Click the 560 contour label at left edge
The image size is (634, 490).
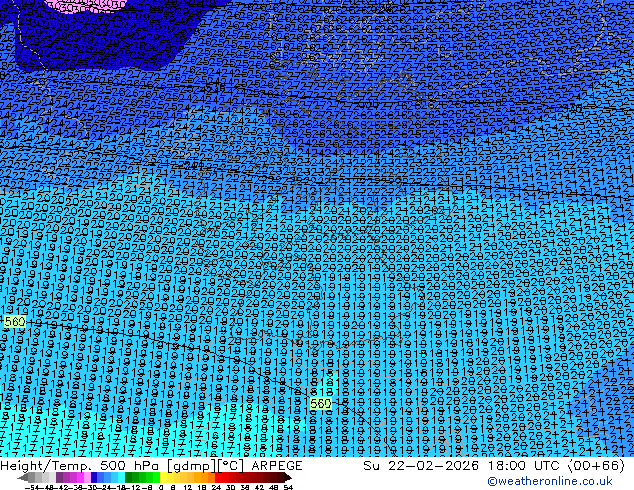coord(15,322)
